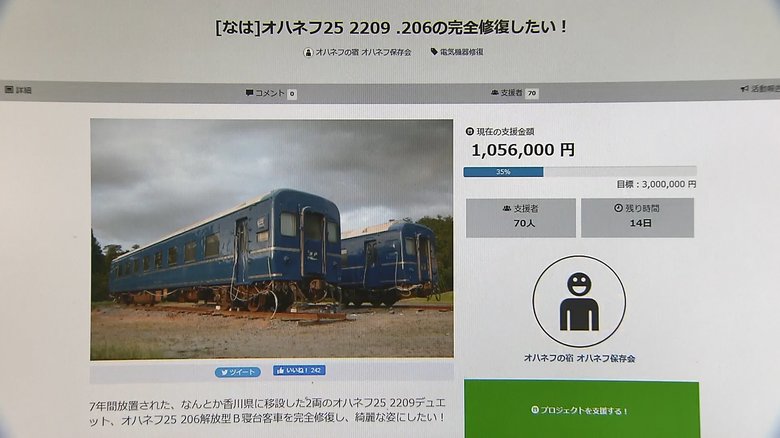Click the 電気機器修復 tag link
This screenshot has height=438, width=780.
pos(461,52)
